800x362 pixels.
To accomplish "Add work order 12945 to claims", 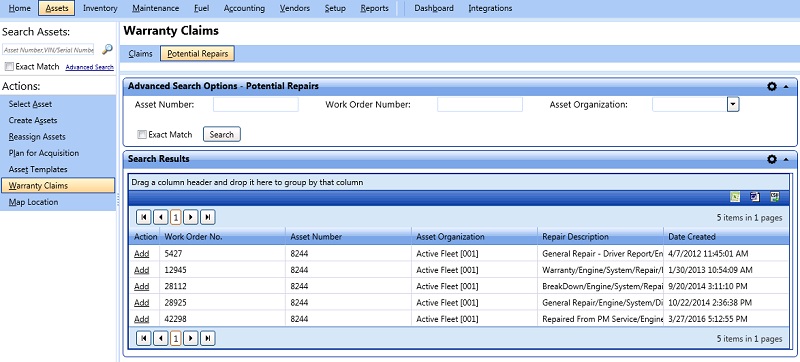I will (141, 270).
